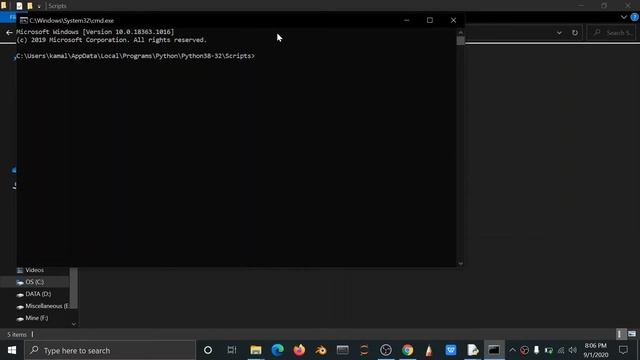The width and height of the screenshot is (640, 360).
Task: Launch Firefox from the taskbar
Action: point(299,350)
